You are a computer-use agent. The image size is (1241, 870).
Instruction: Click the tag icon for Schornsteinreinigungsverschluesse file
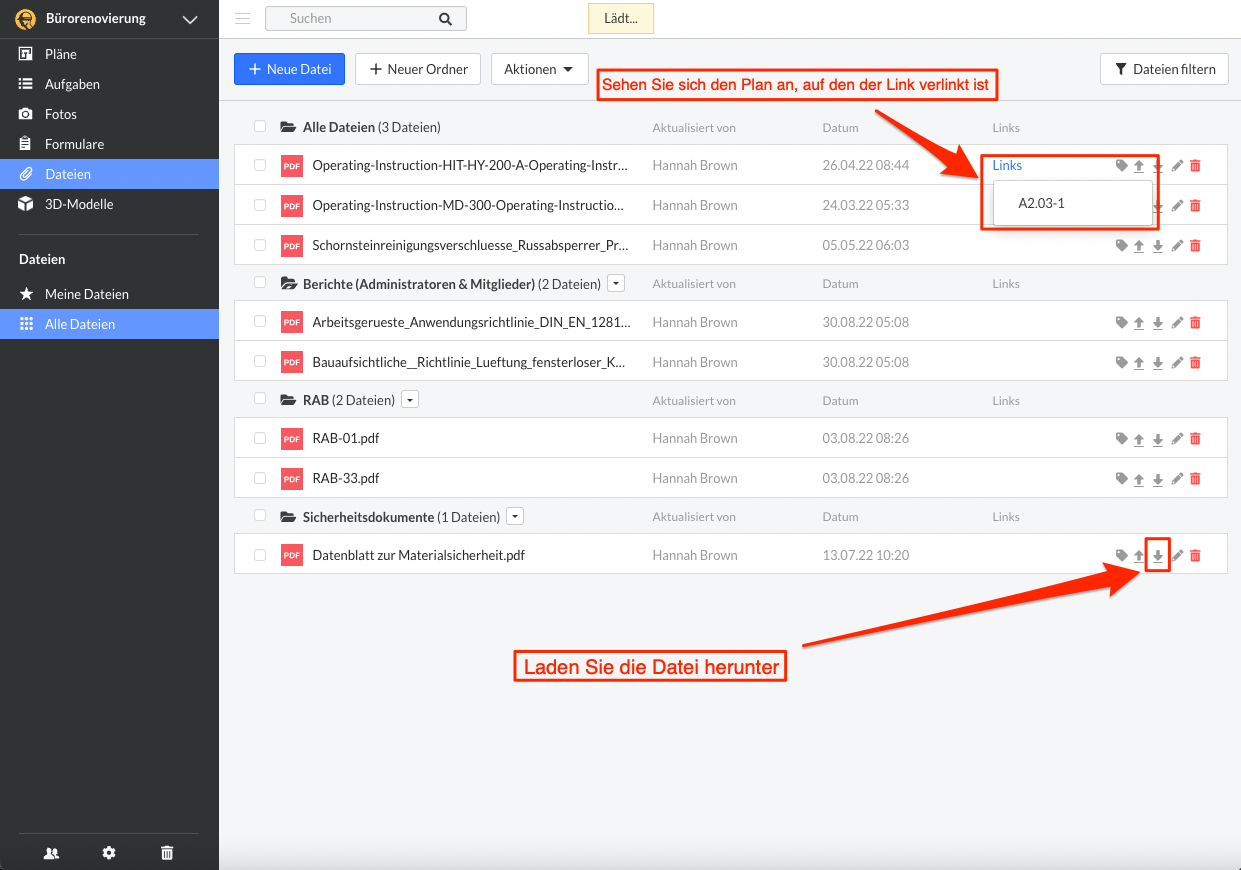[1121, 245]
